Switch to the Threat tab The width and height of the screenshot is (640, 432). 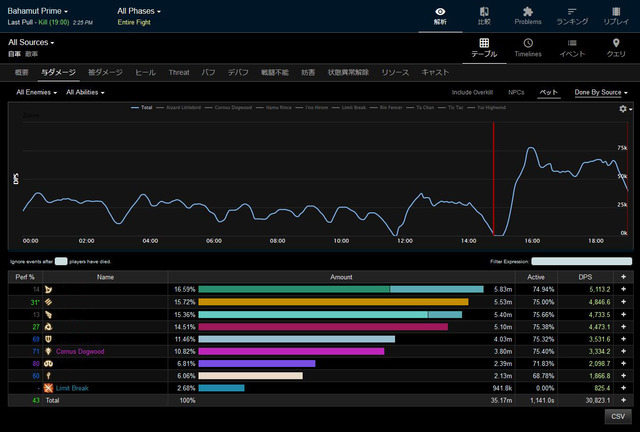pos(179,72)
